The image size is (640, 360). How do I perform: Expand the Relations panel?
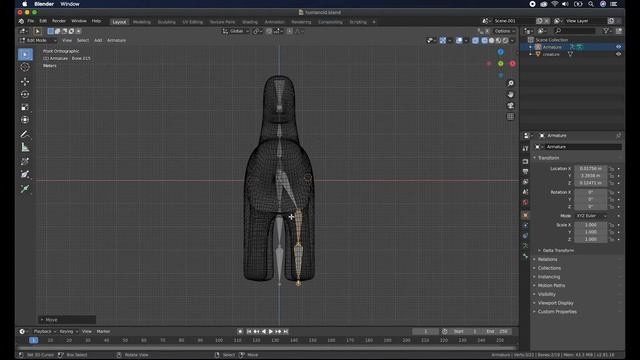pos(547,260)
